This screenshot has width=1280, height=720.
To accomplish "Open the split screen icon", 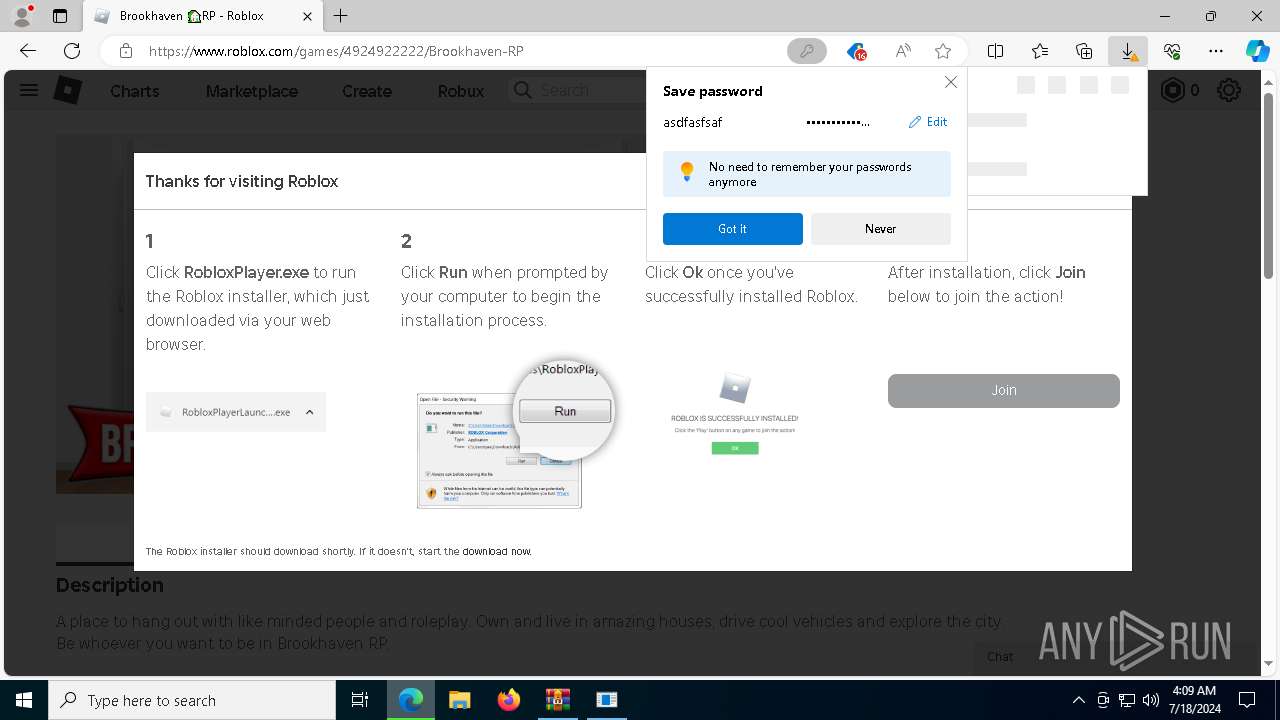I will pyautogui.click(x=996, y=51).
